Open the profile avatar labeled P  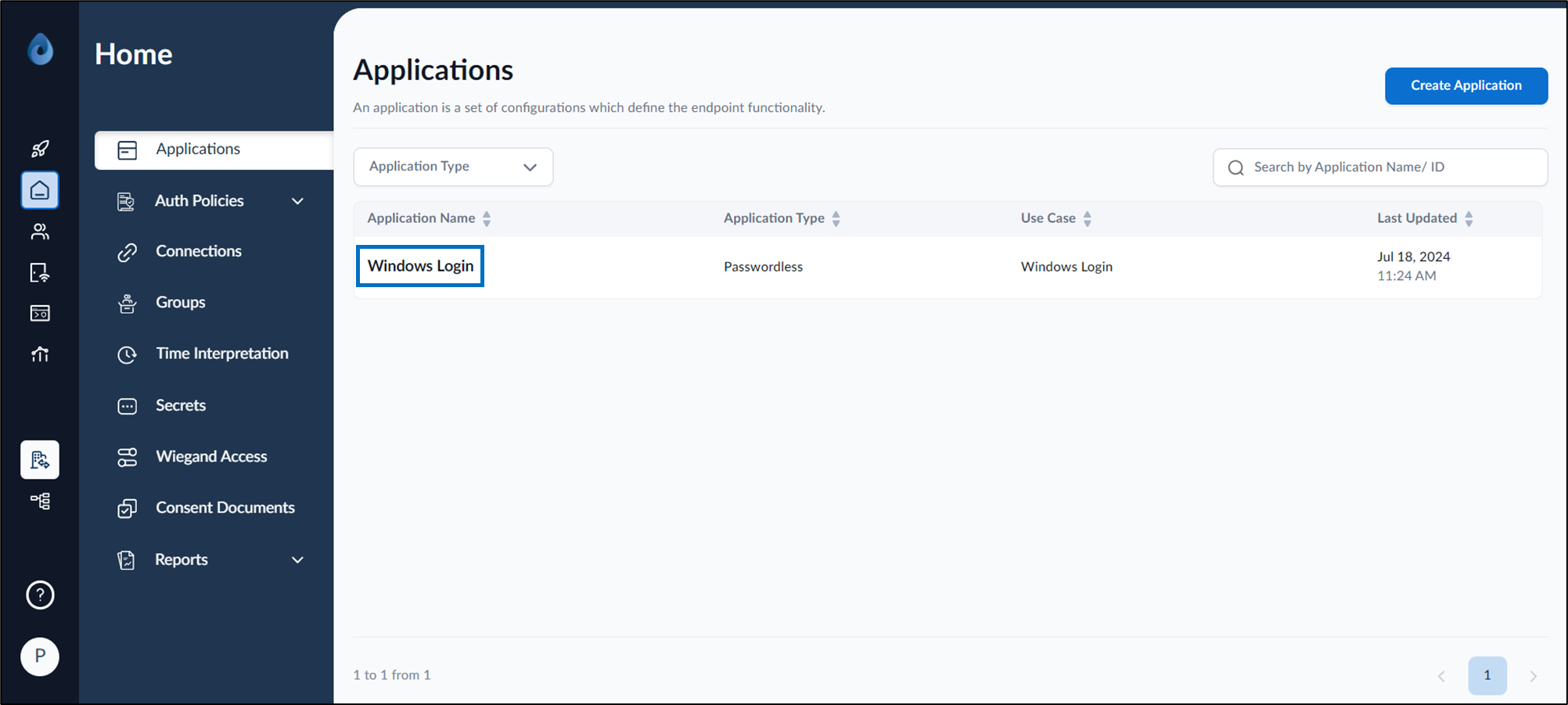pyautogui.click(x=40, y=656)
